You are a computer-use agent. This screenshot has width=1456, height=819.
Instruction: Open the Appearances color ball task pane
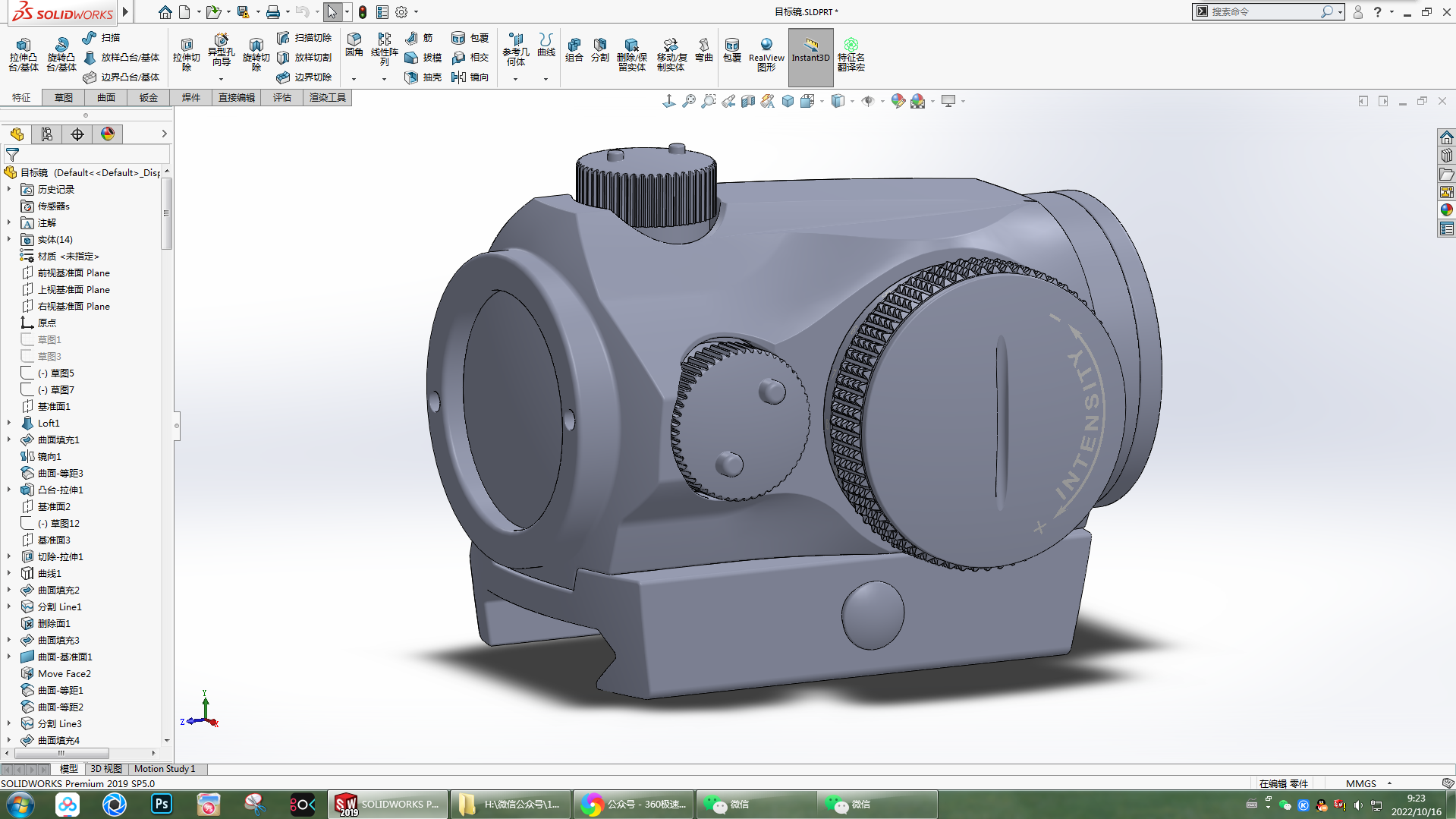1447,210
